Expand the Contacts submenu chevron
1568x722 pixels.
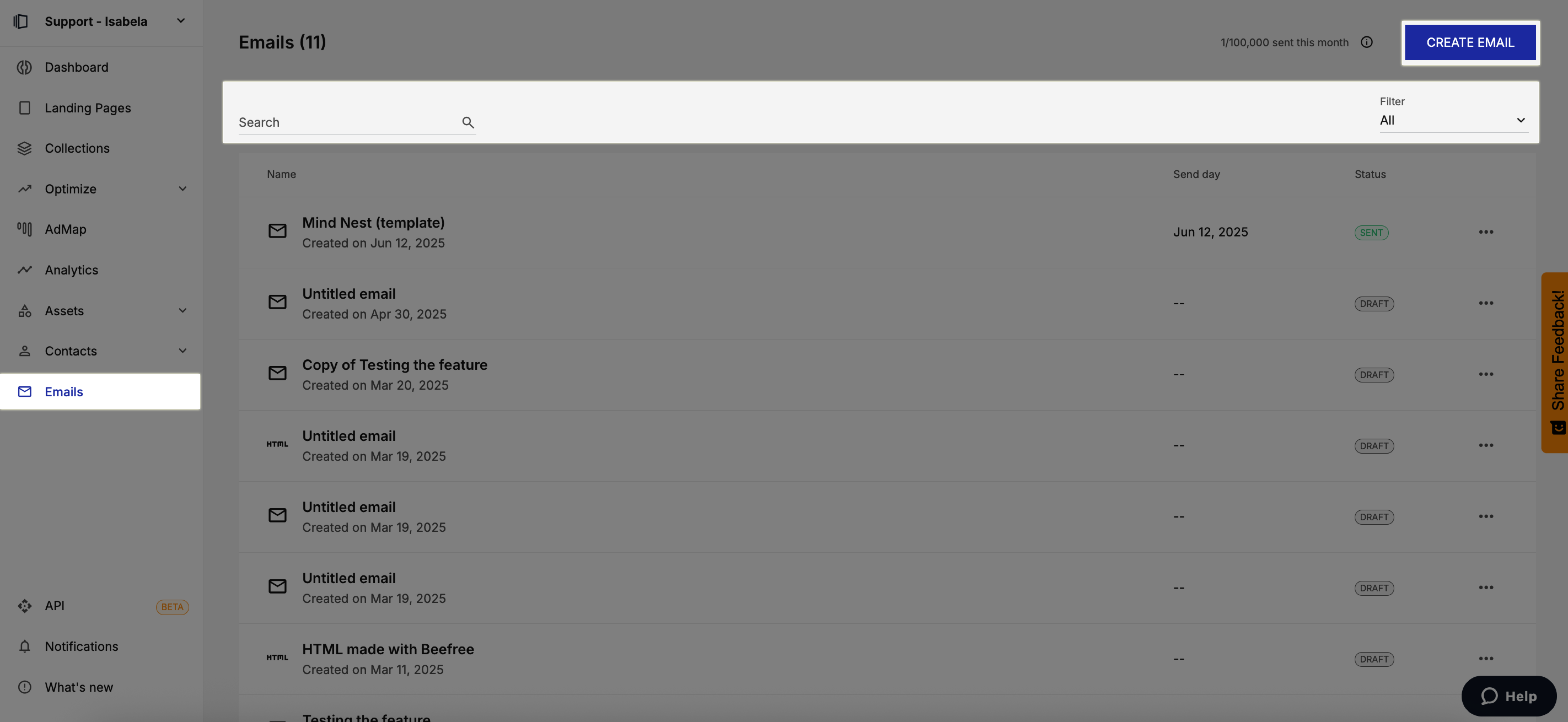point(182,351)
